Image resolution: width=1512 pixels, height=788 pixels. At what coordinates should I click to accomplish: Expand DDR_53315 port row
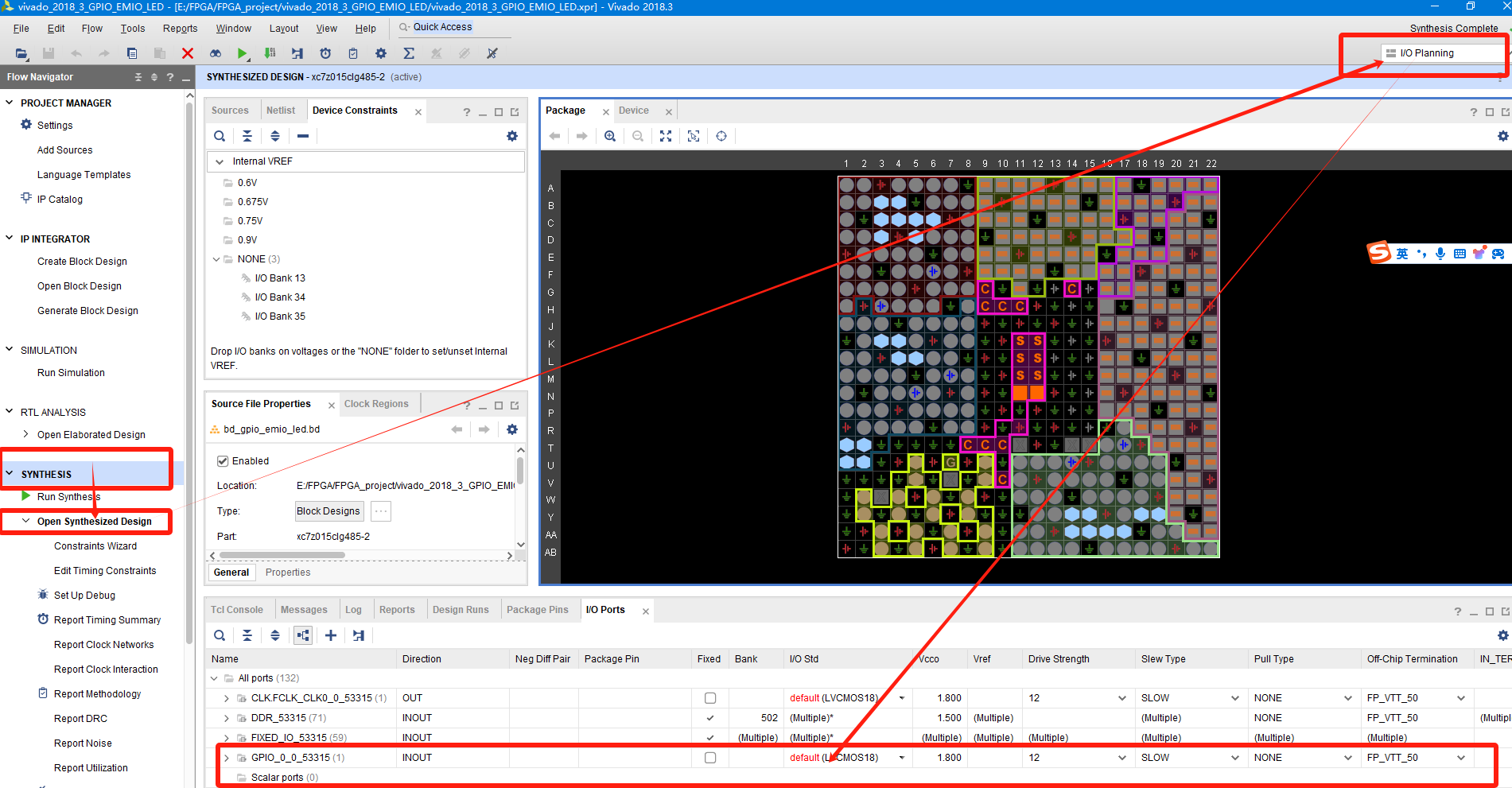(227, 718)
